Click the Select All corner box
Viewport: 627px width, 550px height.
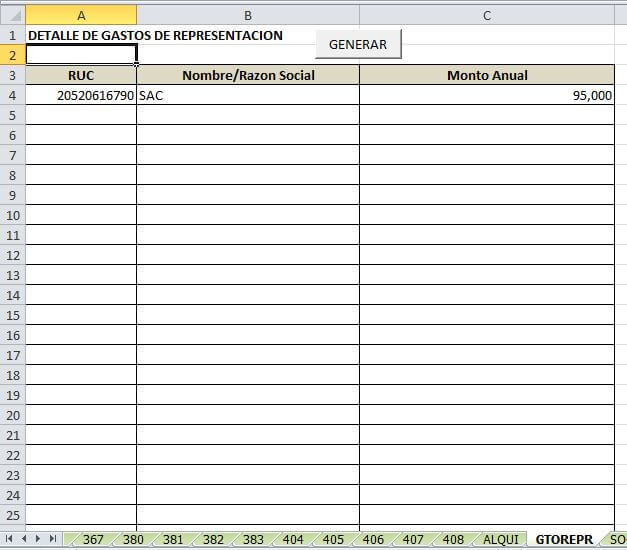point(12,15)
